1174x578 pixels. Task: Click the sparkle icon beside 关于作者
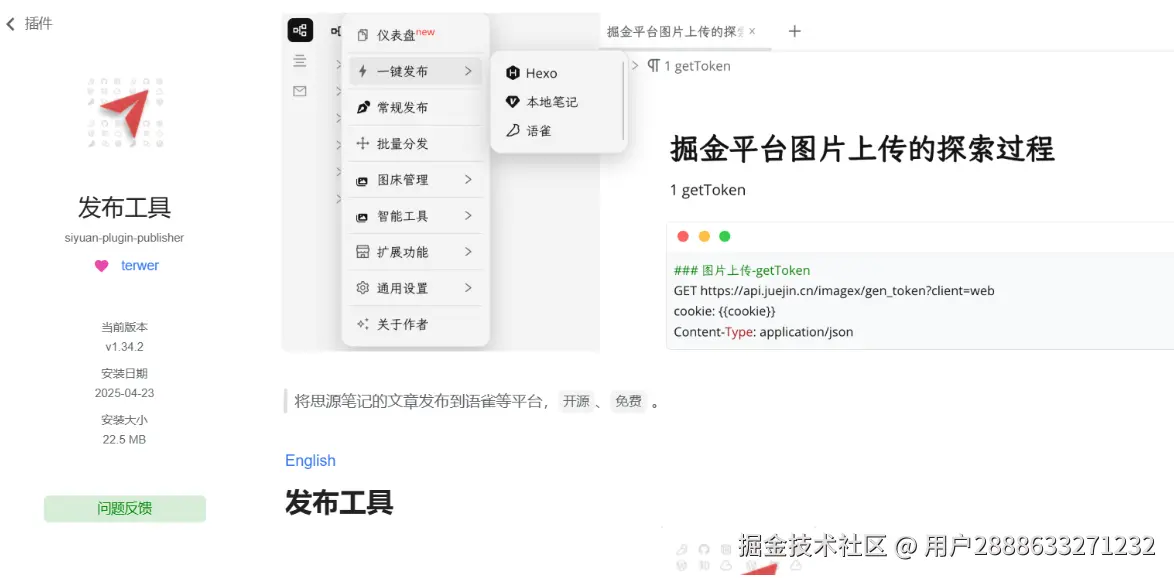click(x=363, y=324)
